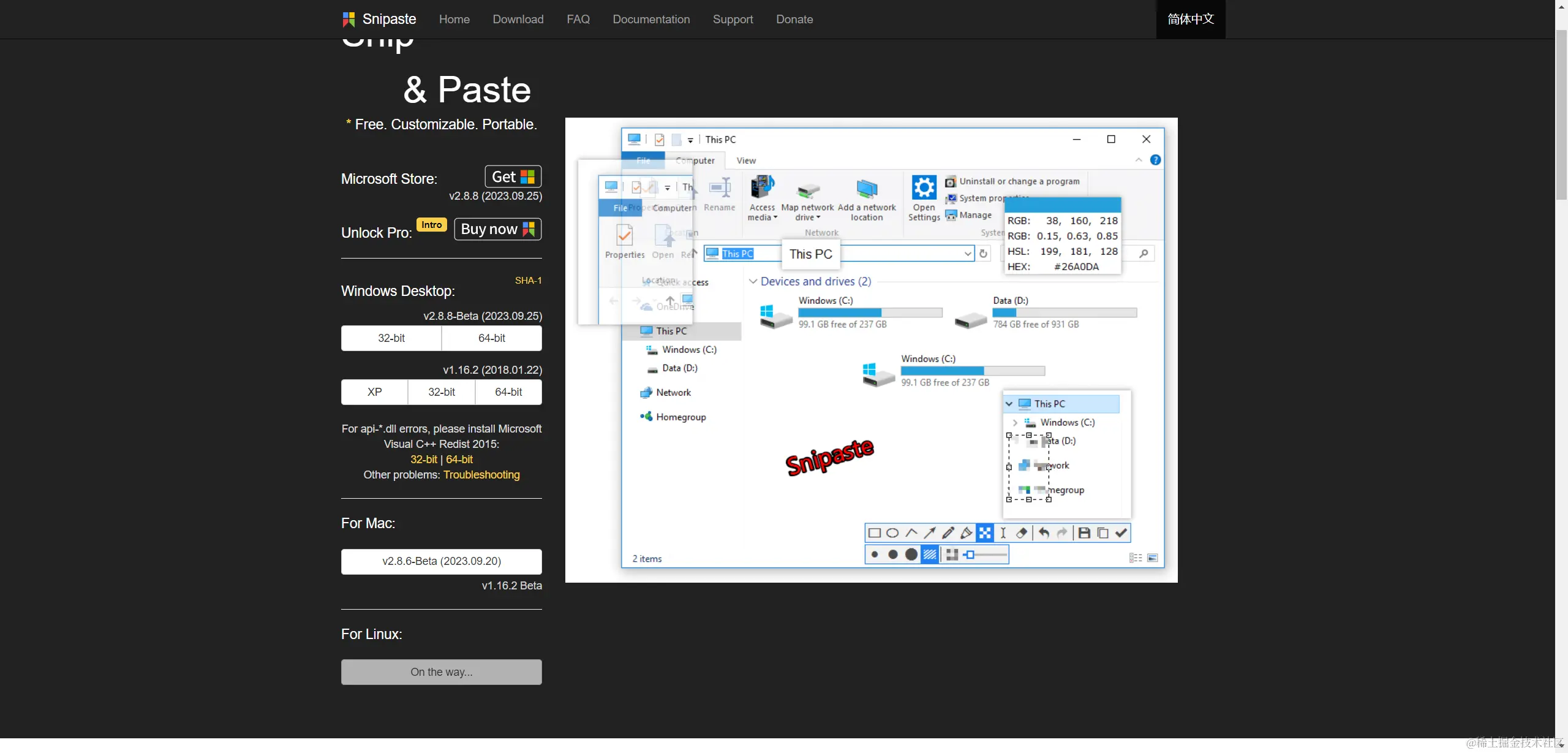Viewport: 1568px width, 753px height.
Task: Pick the arrow tool in the annotation toolbar
Action: [x=930, y=533]
